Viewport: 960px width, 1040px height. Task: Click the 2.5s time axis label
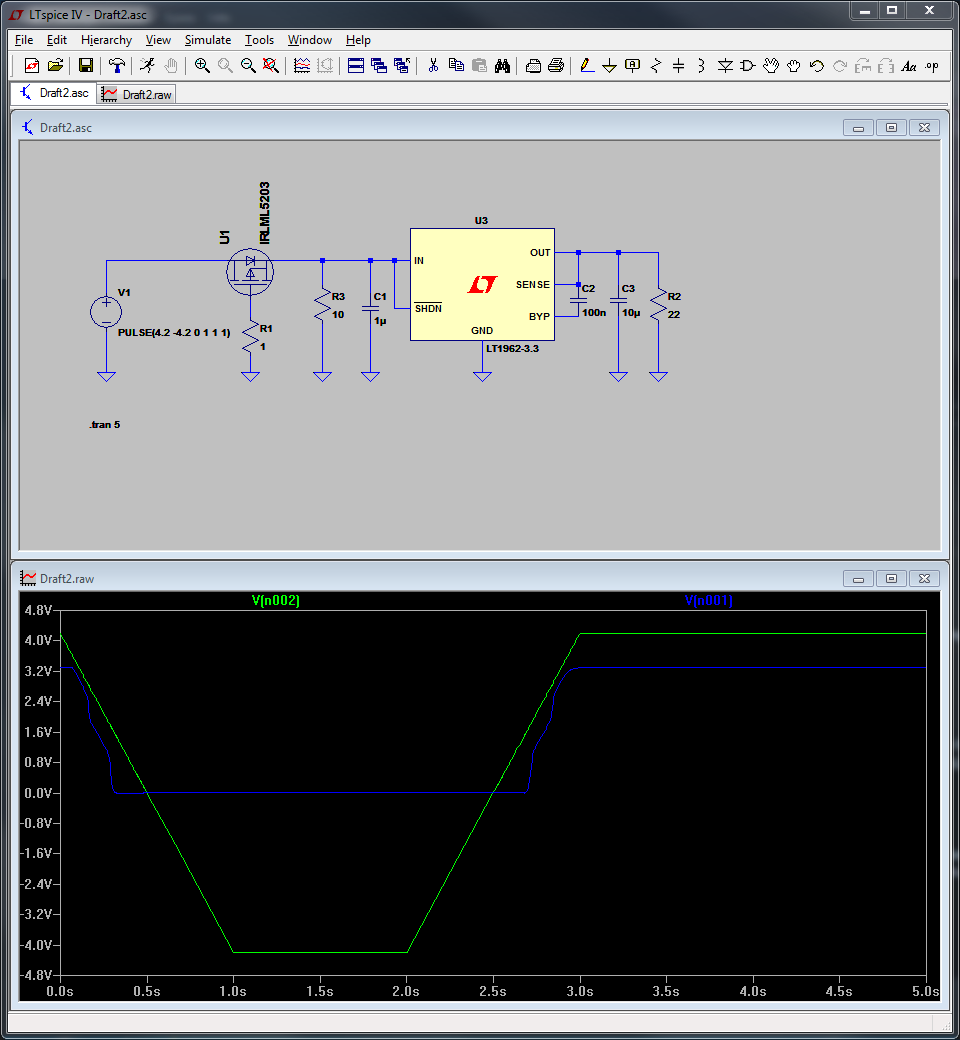point(493,991)
